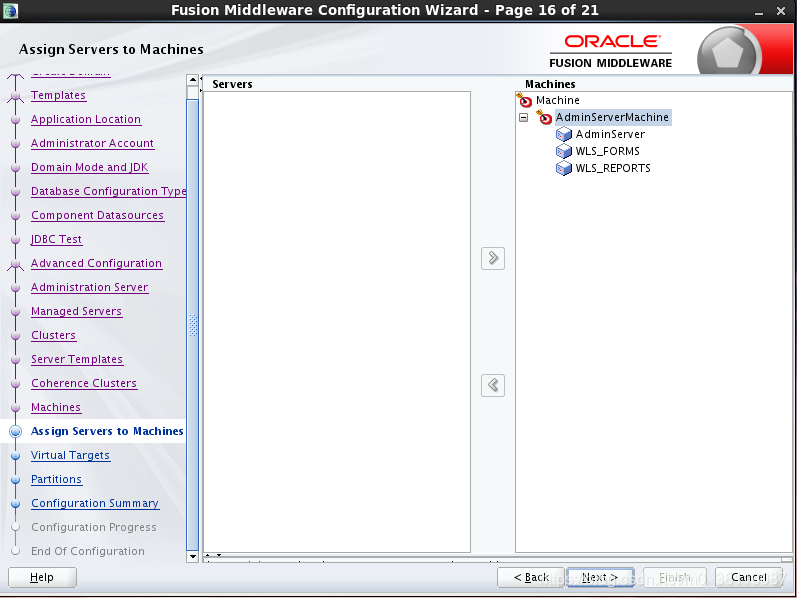The height and width of the screenshot is (598, 797).
Task: Select AdminServer under AdminServerMachine
Action: [x=610, y=134]
